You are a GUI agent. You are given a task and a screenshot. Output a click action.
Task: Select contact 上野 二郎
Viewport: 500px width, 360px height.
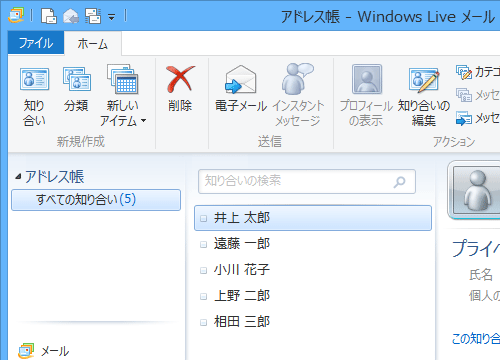point(313,296)
